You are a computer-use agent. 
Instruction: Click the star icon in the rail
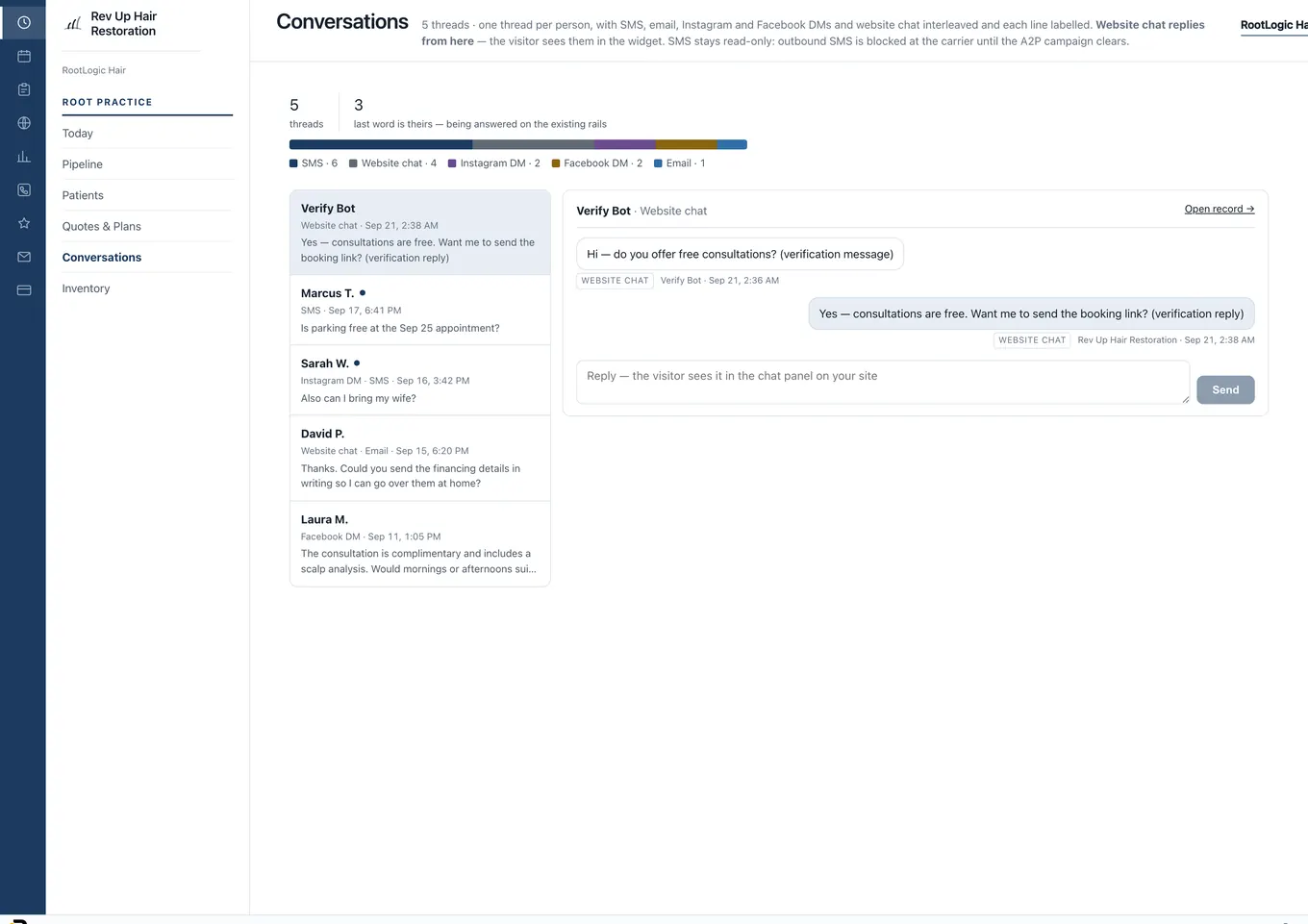[x=24, y=223]
